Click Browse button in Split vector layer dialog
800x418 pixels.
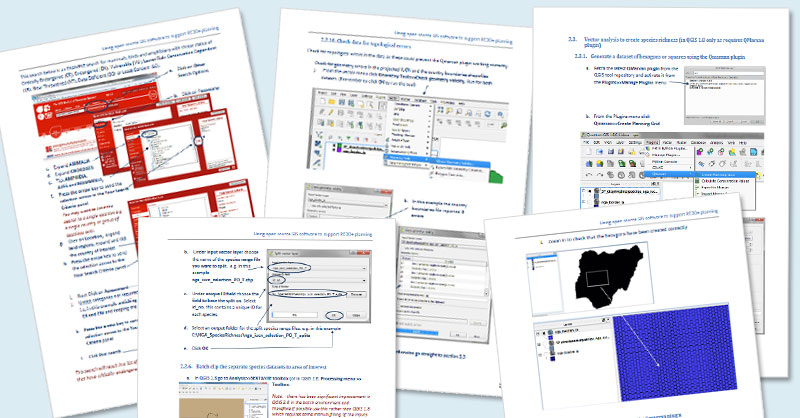click(356, 294)
